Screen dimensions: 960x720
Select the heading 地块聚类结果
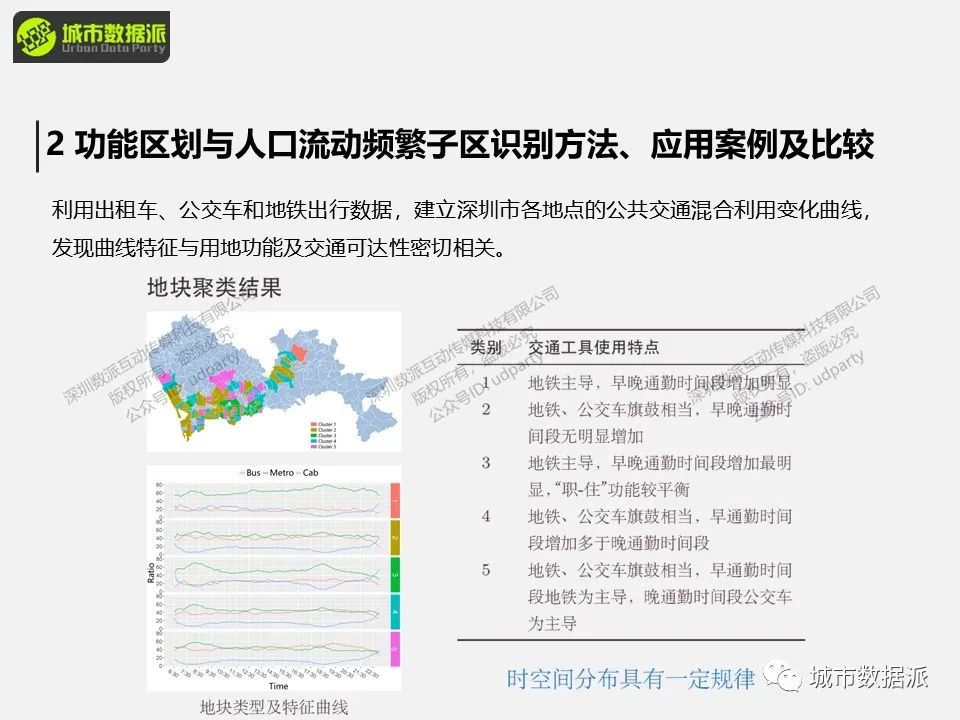(214, 287)
